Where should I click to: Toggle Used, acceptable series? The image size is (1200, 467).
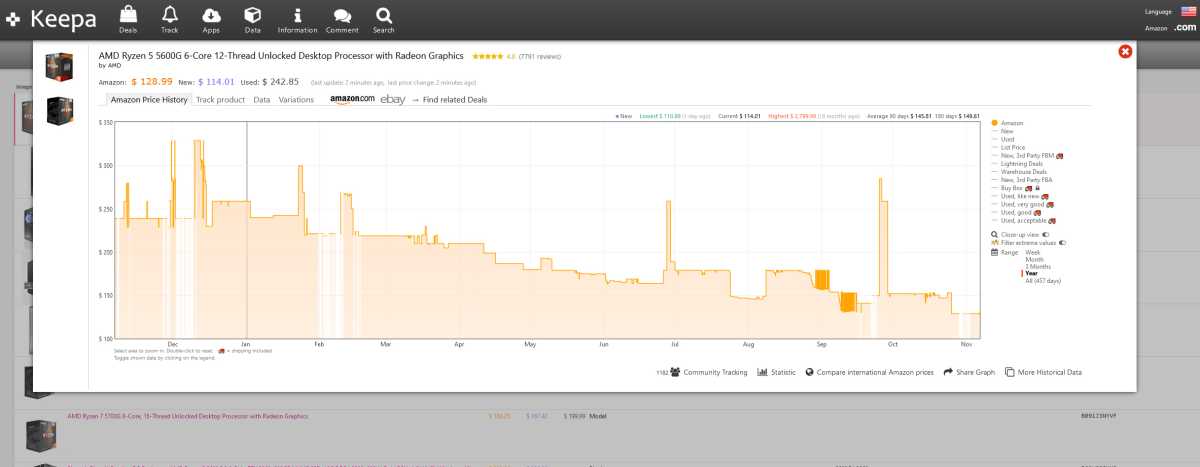pyautogui.click(x=1024, y=220)
